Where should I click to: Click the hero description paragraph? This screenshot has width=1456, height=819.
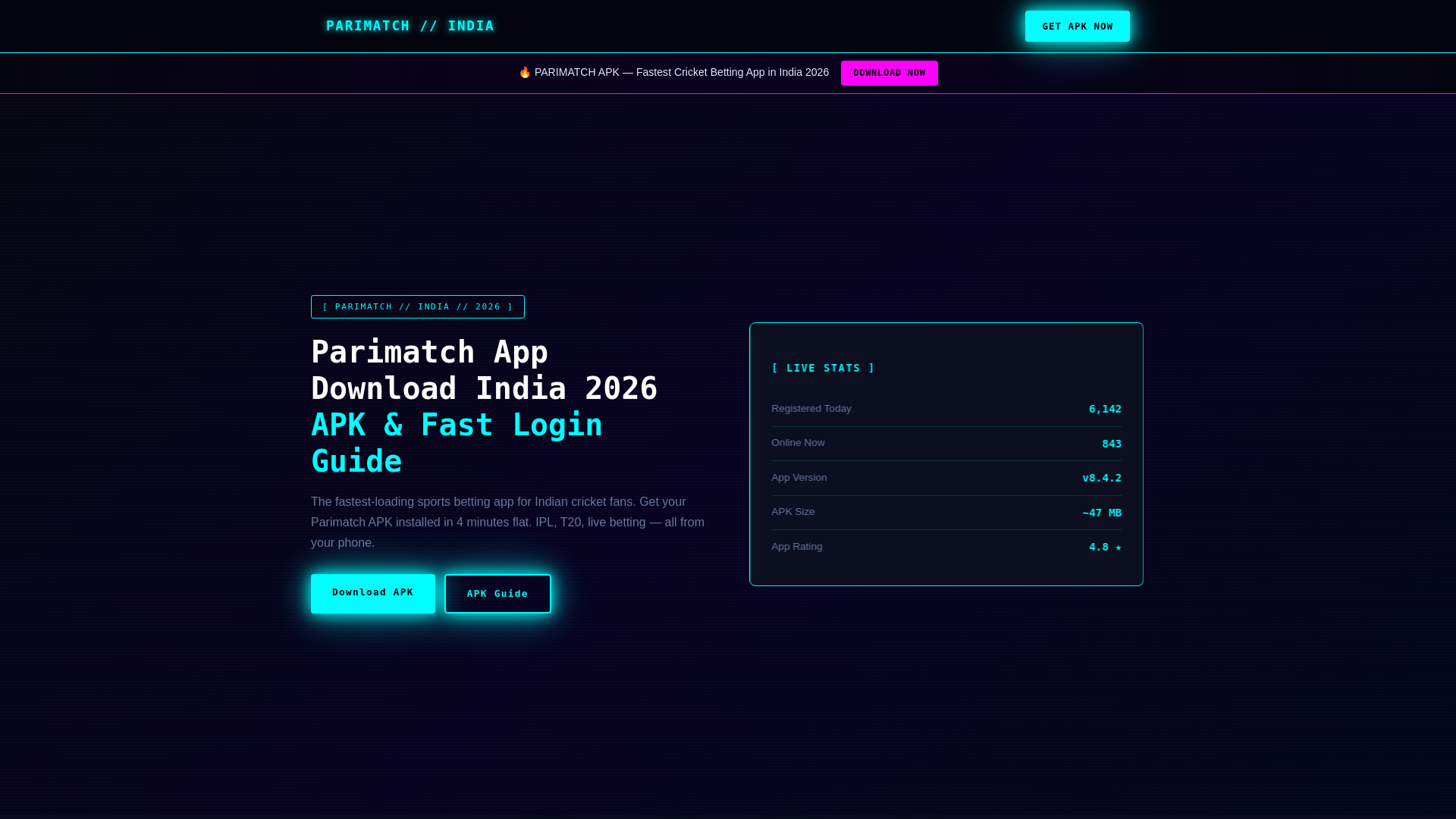[507, 522]
